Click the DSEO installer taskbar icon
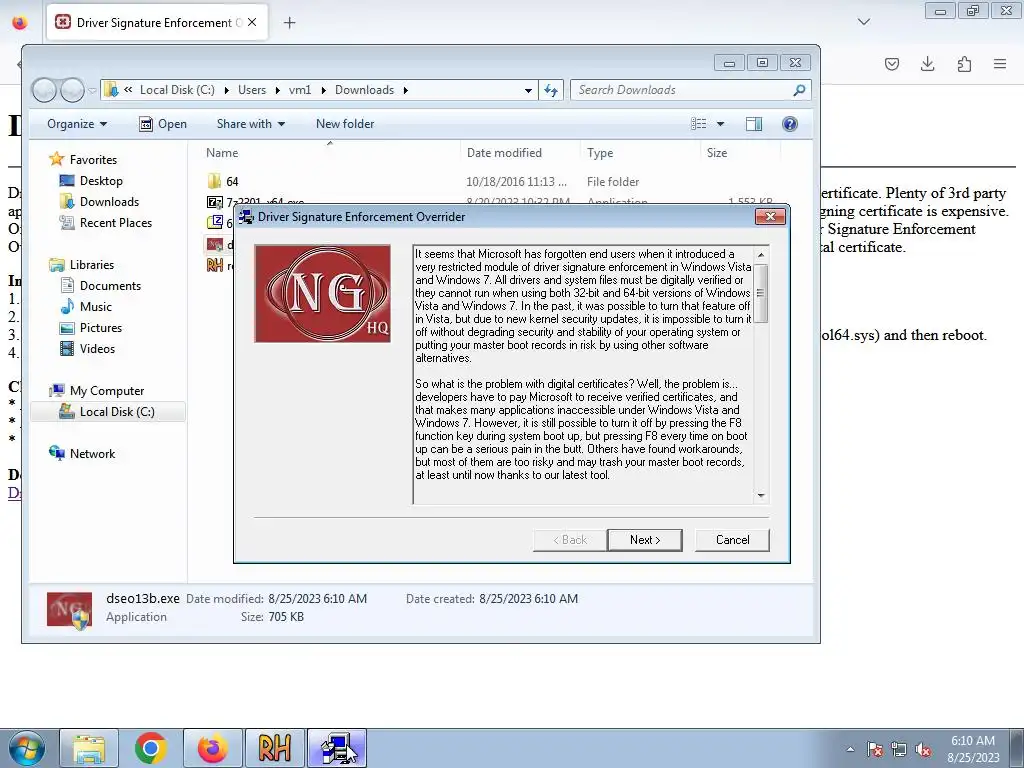The height and width of the screenshot is (768, 1024). pos(336,748)
